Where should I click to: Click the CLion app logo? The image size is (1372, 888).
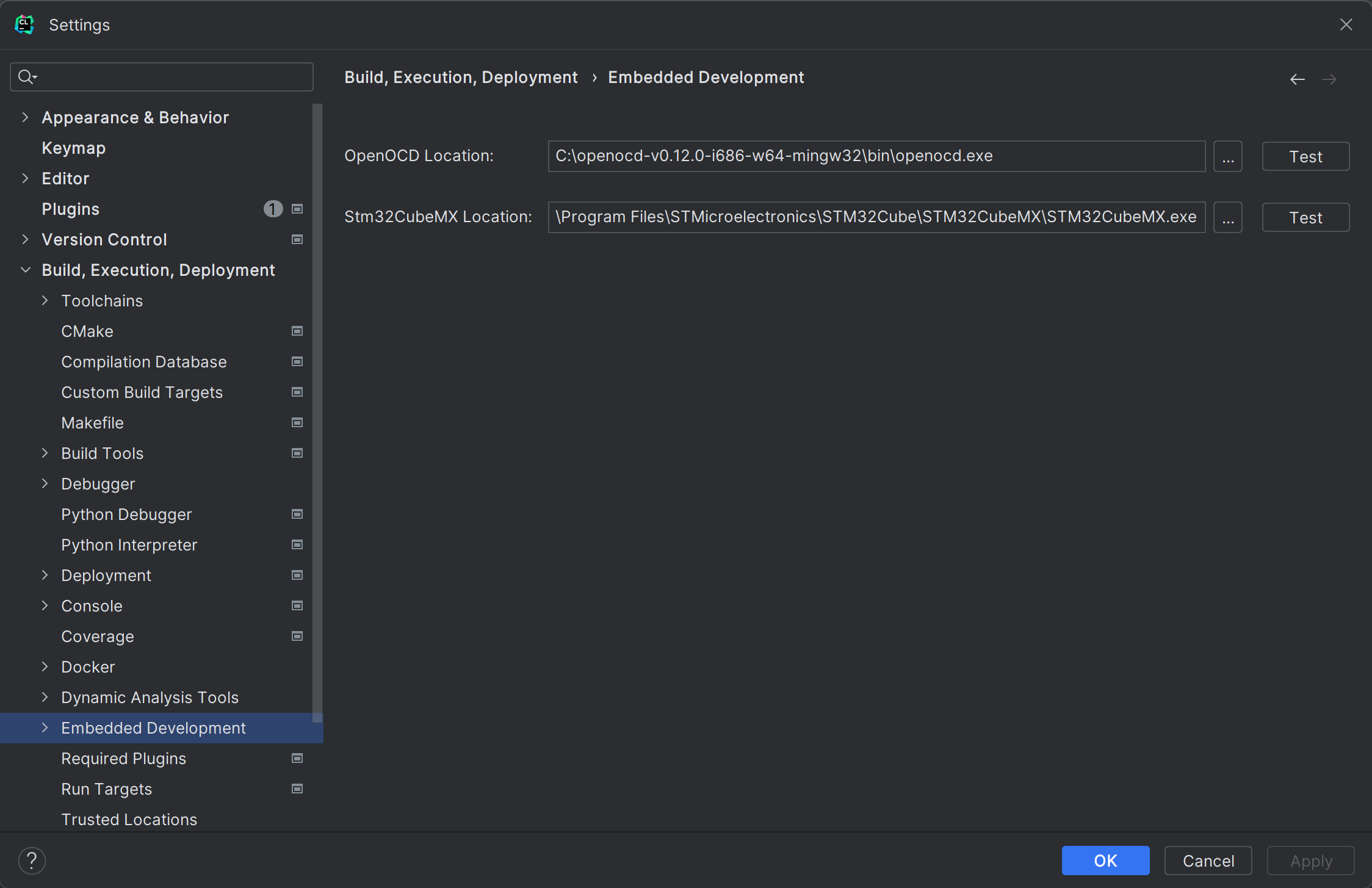pos(24,25)
